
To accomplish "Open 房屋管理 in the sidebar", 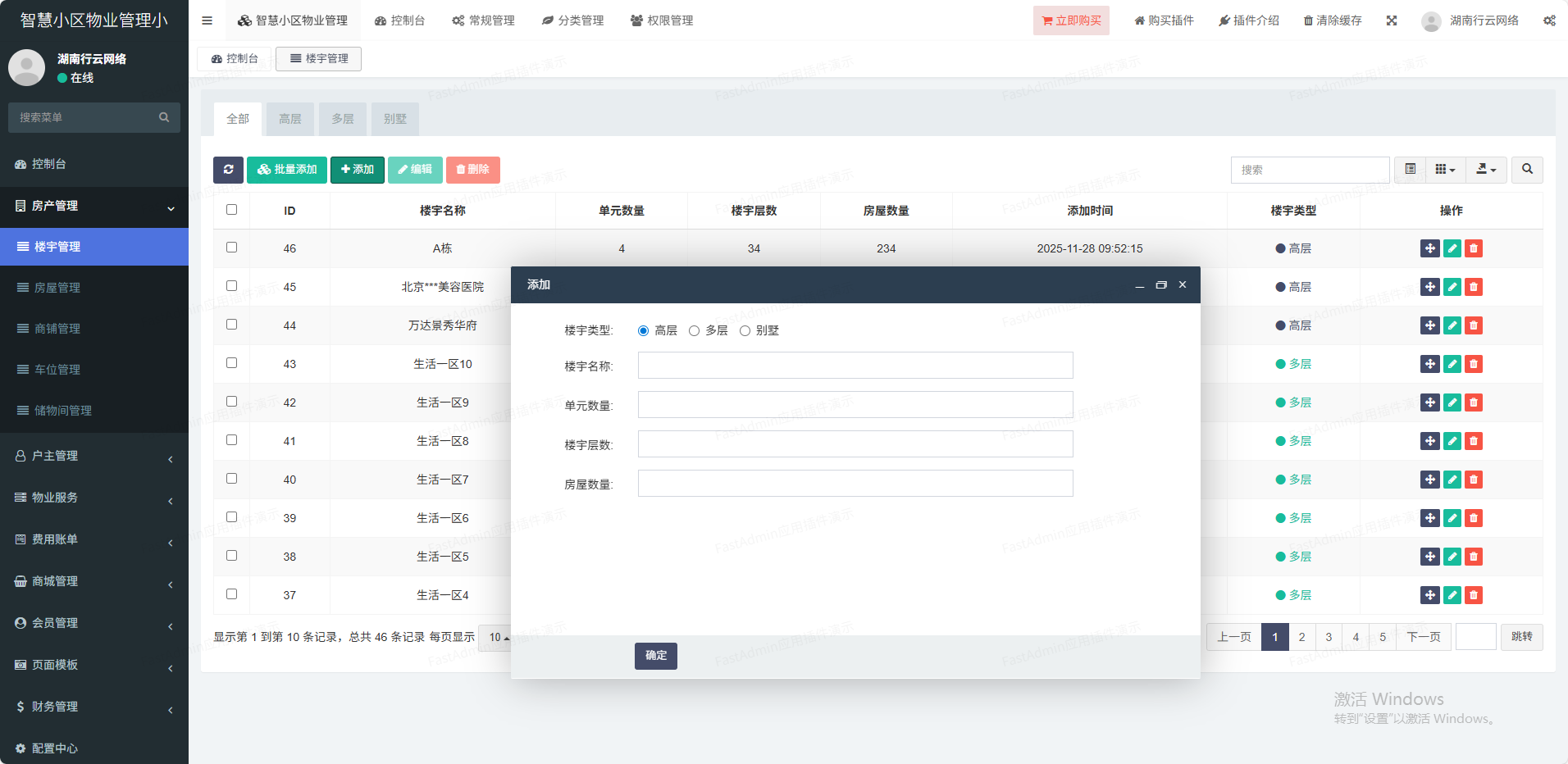I will (x=57, y=288).
